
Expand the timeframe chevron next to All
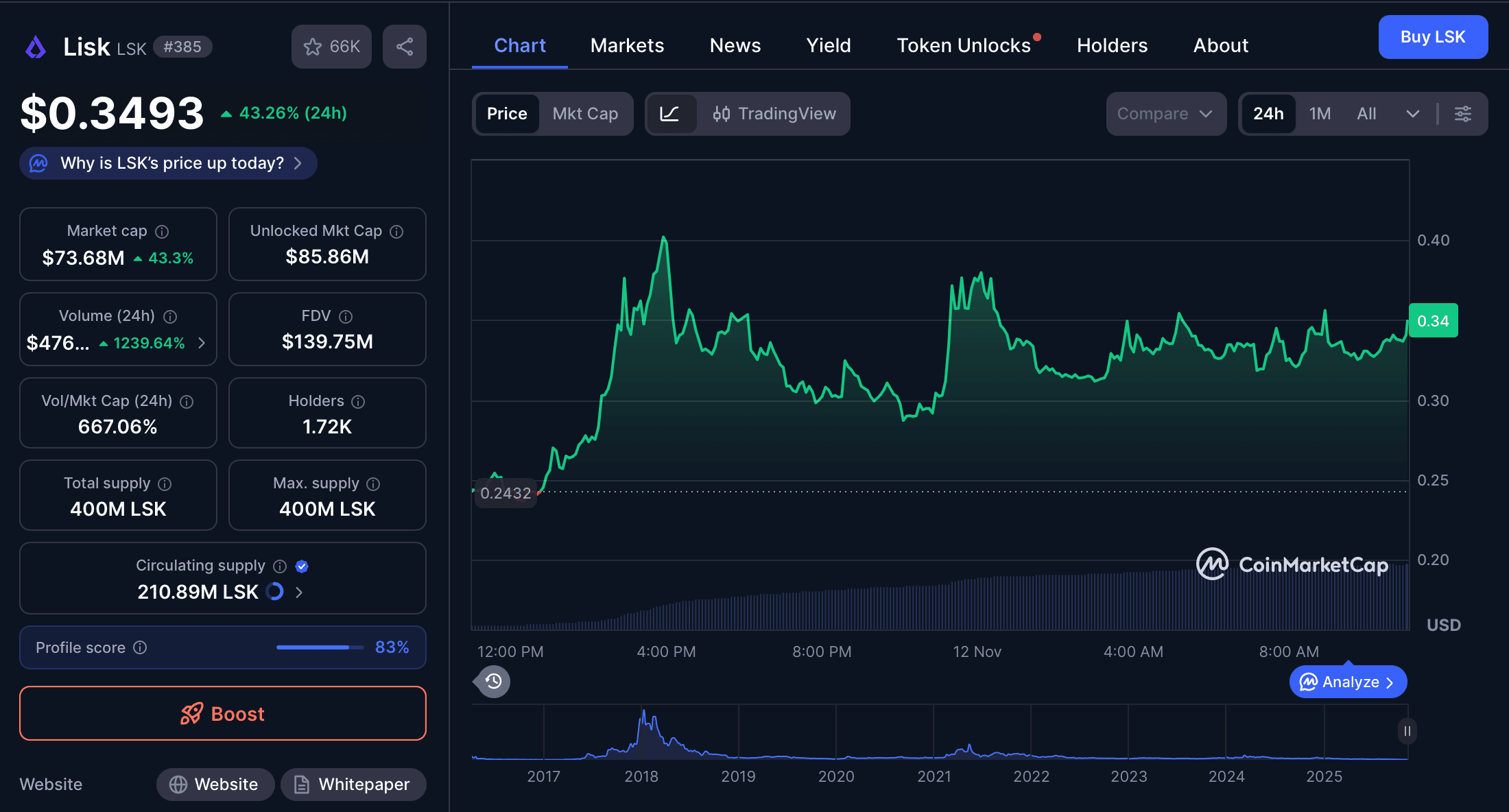[x=1412, y=114]
